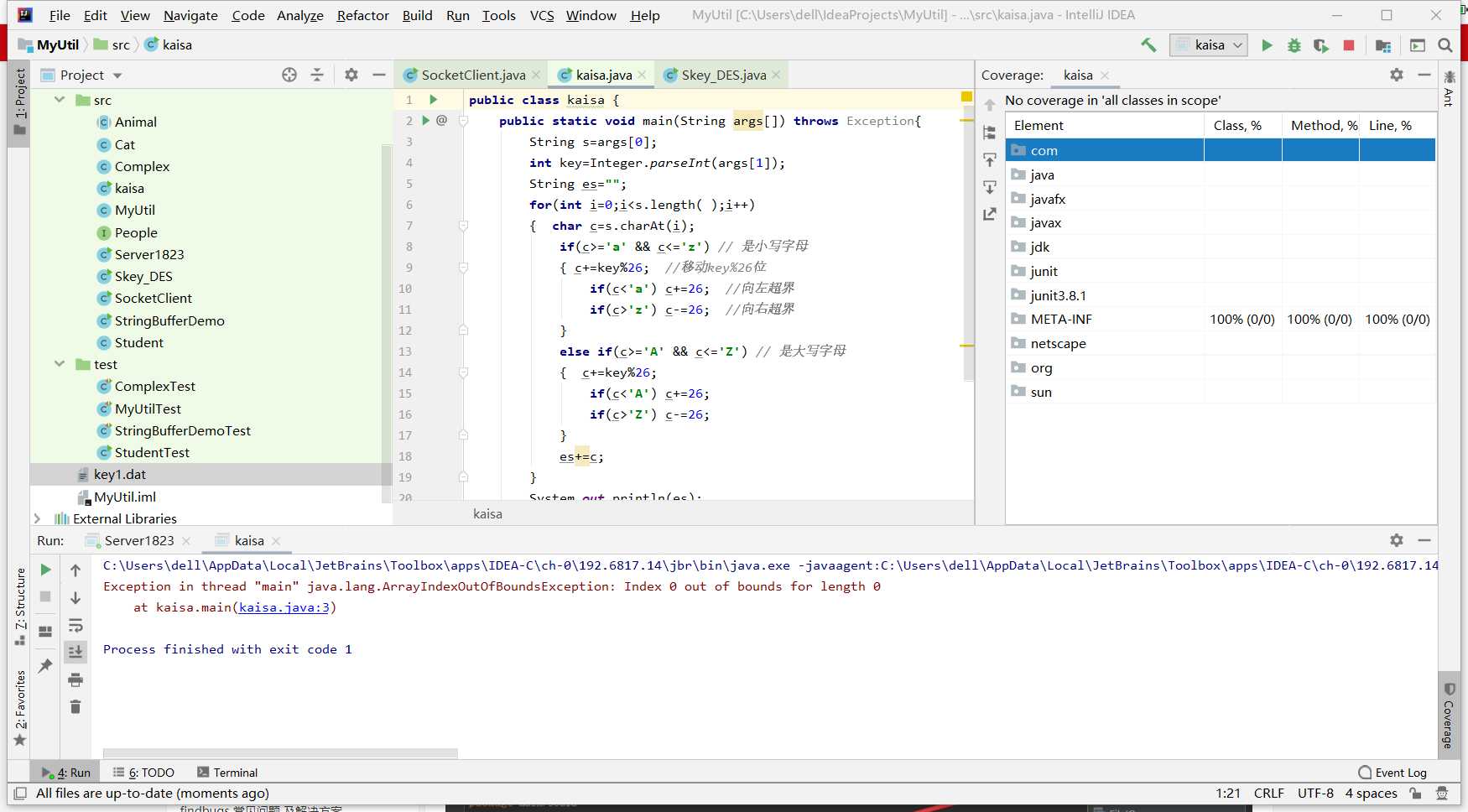Screen dimensions: 1468x812
Task: Expand External Libraries node
Action: (x=37, y=518)
